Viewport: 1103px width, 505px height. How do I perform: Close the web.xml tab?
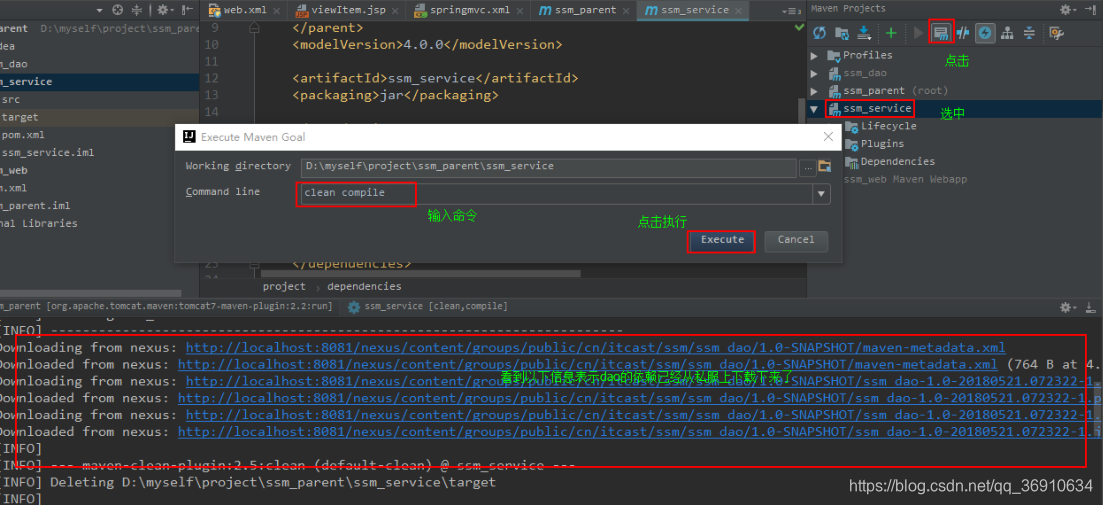tap(276, 11)
